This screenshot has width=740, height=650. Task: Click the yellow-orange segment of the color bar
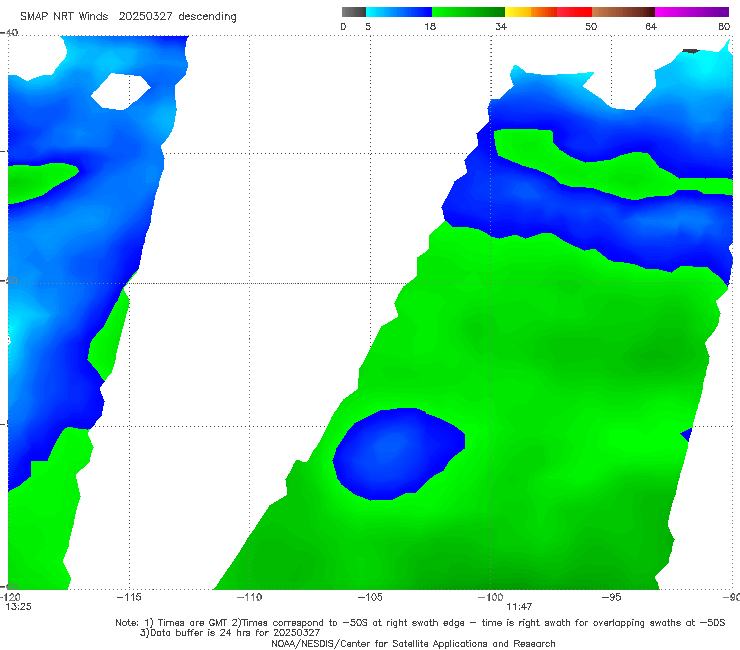pos(531,12)
